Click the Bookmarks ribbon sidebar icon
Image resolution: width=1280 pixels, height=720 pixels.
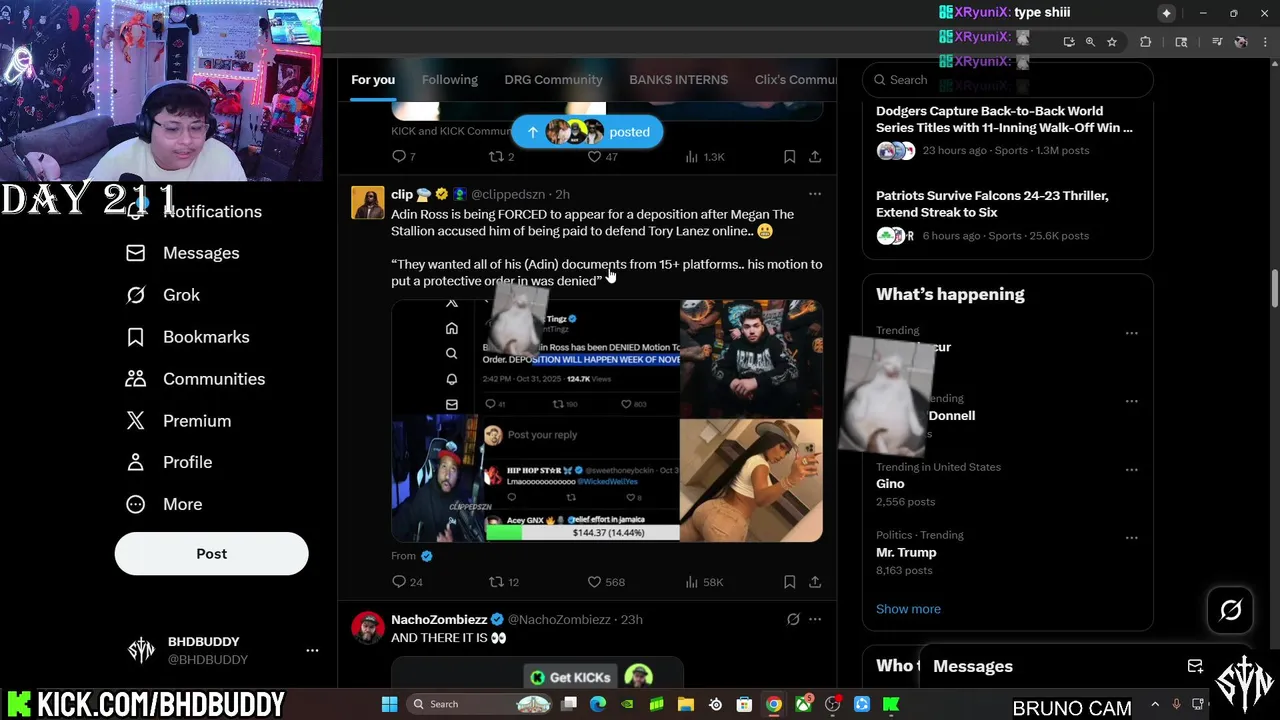pos(135,337)
